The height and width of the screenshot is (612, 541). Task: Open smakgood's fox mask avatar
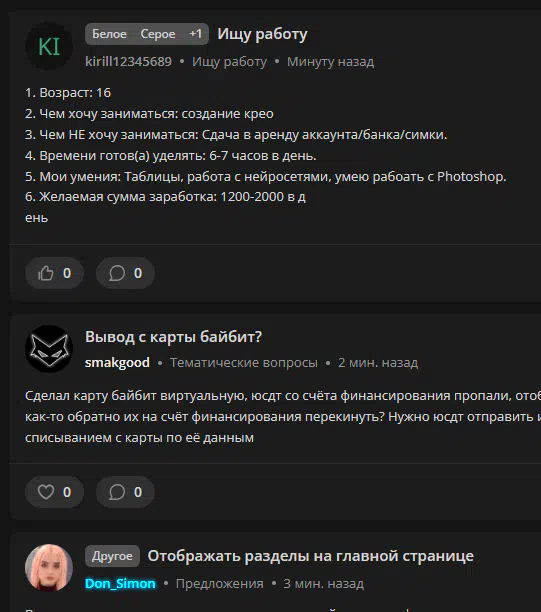point(49,349)
